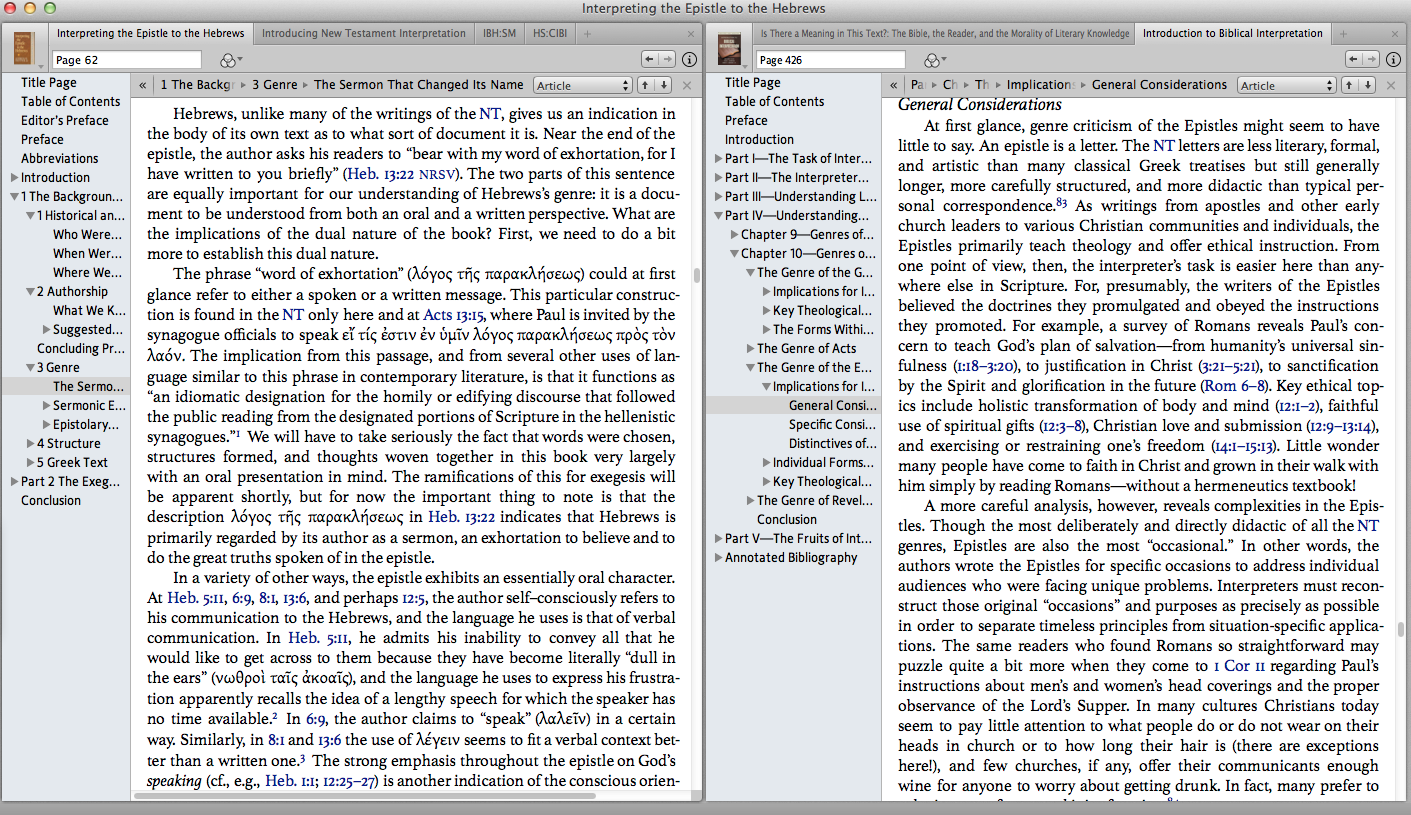1411x815 pixels.
Task: Go back in Biblical Interpretation panel history
Action: [1353, 60]
